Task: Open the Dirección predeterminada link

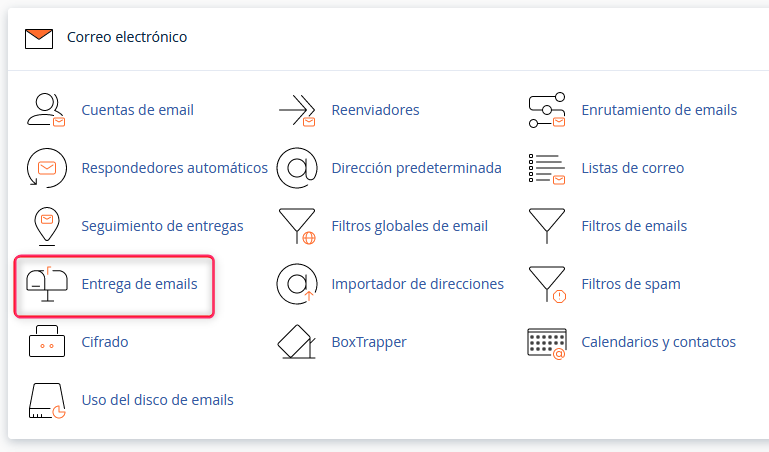Action: [x=416, y=168]
